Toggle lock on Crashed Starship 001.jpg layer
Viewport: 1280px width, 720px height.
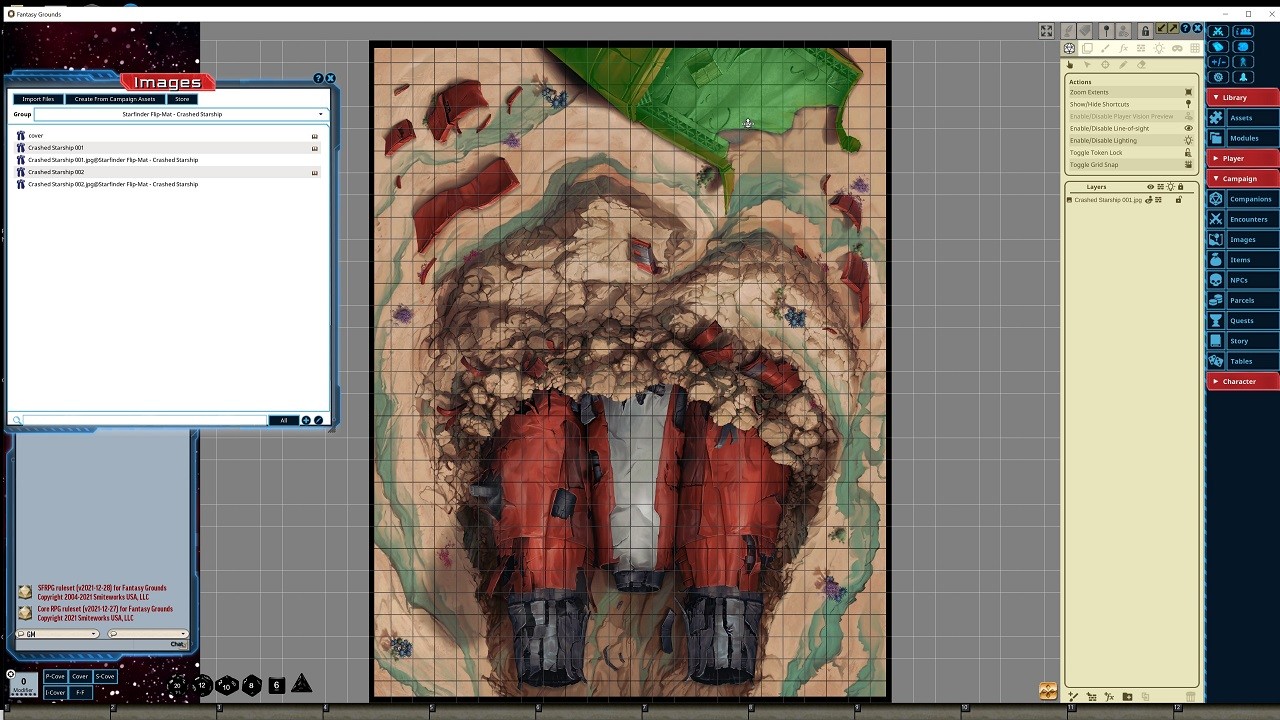click(x=1178, y=200)
